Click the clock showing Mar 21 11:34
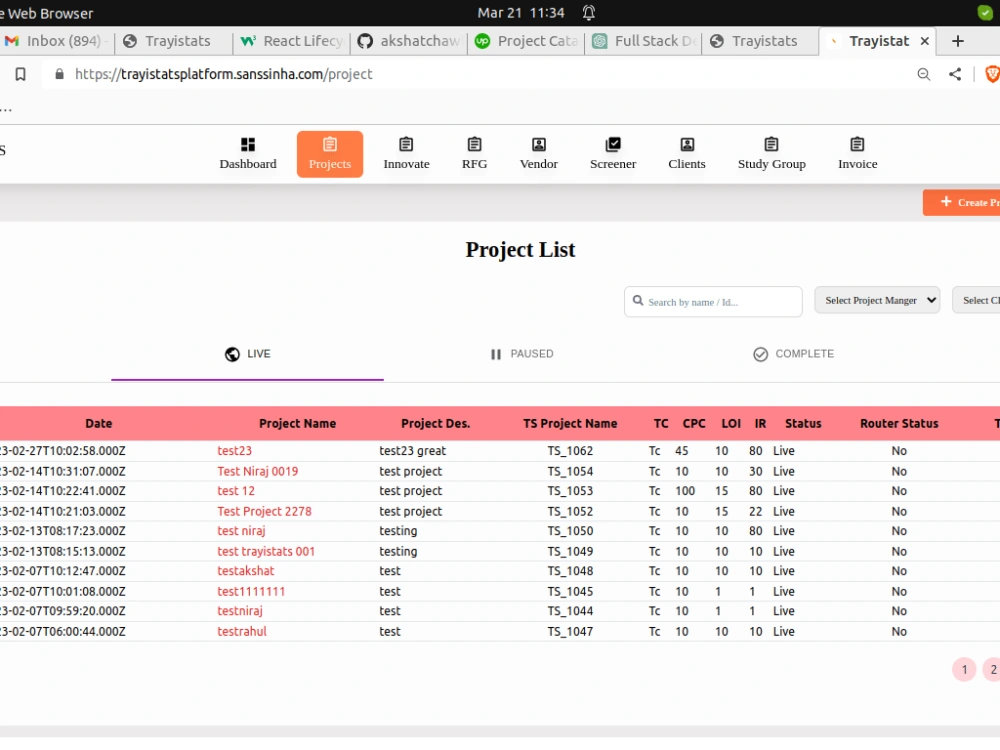Image resolution: width=1000 pixels, height=750 pixels. pyautogui.click(x=521, y=13)
